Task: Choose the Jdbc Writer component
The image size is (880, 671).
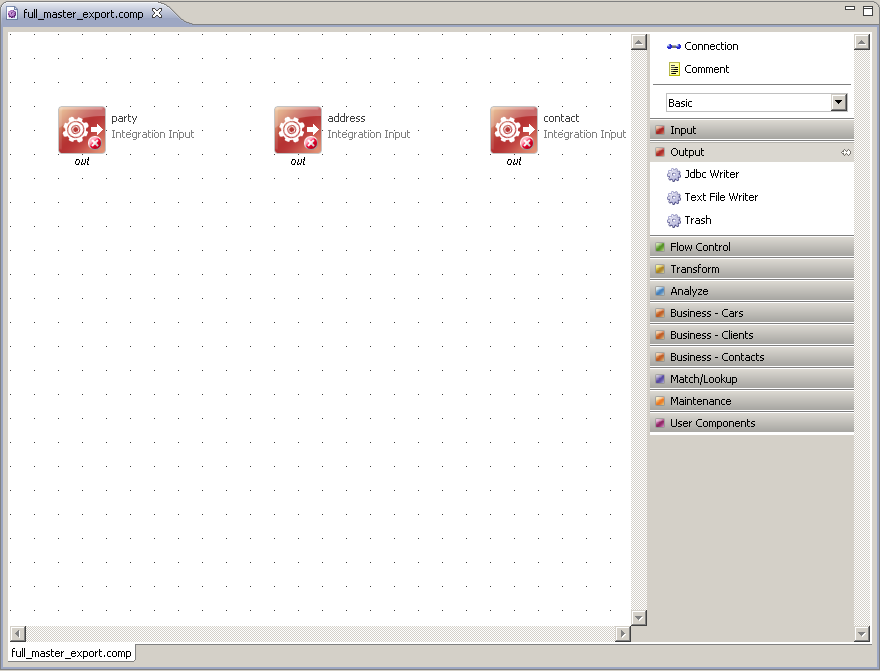Action: click(711, 174)
